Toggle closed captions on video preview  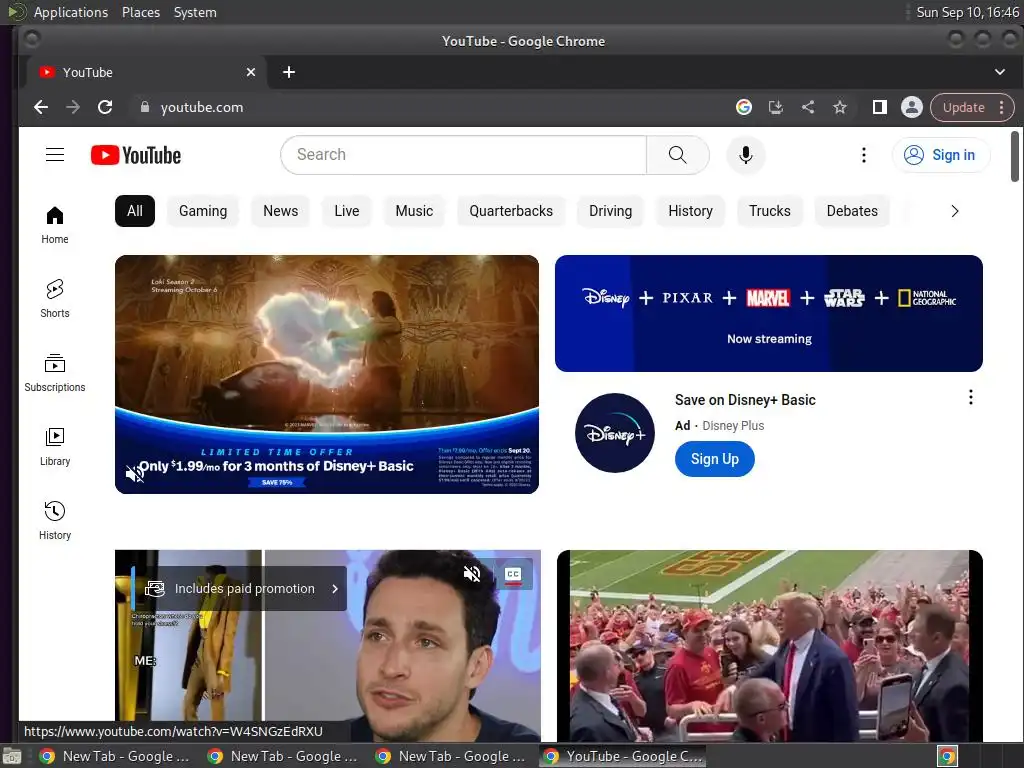tap(513, 574)
